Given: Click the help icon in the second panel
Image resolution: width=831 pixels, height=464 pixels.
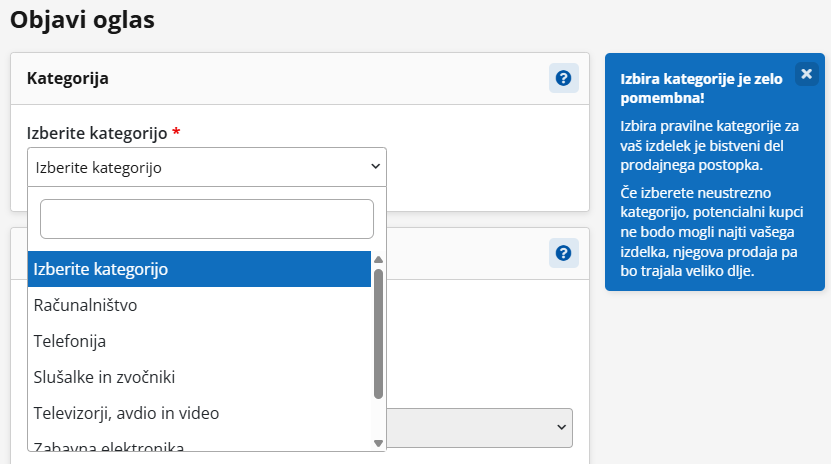Looking at the screenshot, I should click(x=564, y=253).
